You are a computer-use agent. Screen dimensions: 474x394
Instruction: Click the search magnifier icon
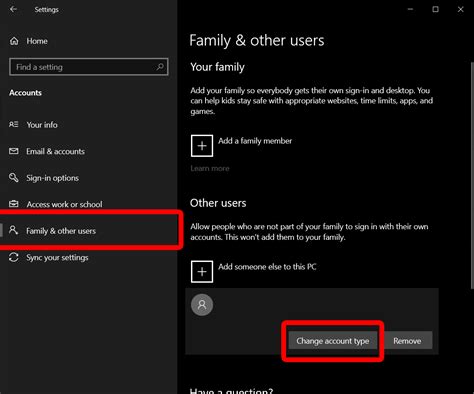160,67
